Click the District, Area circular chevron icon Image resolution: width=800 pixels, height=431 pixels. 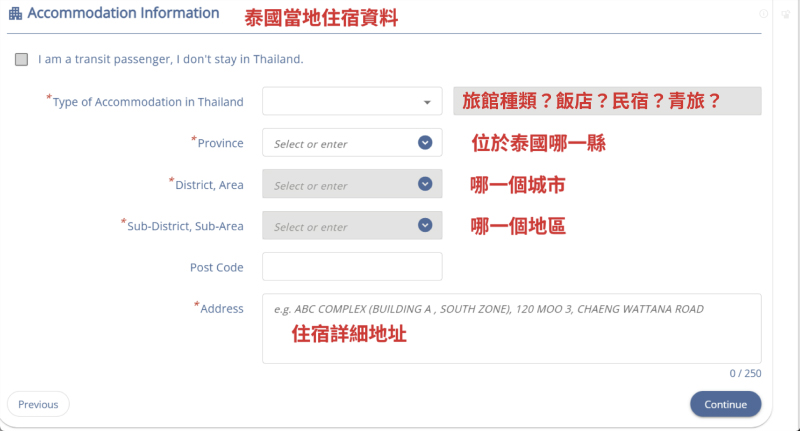425,184
